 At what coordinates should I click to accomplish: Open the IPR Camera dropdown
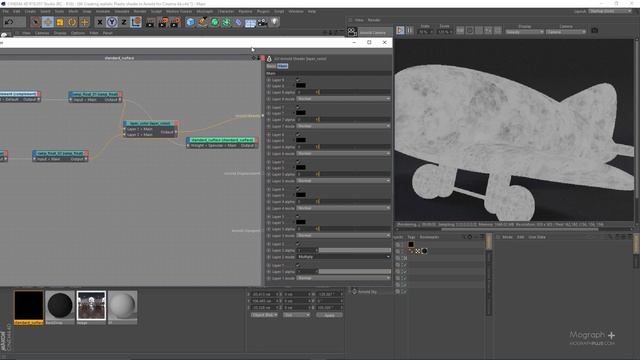coord(566,31)
